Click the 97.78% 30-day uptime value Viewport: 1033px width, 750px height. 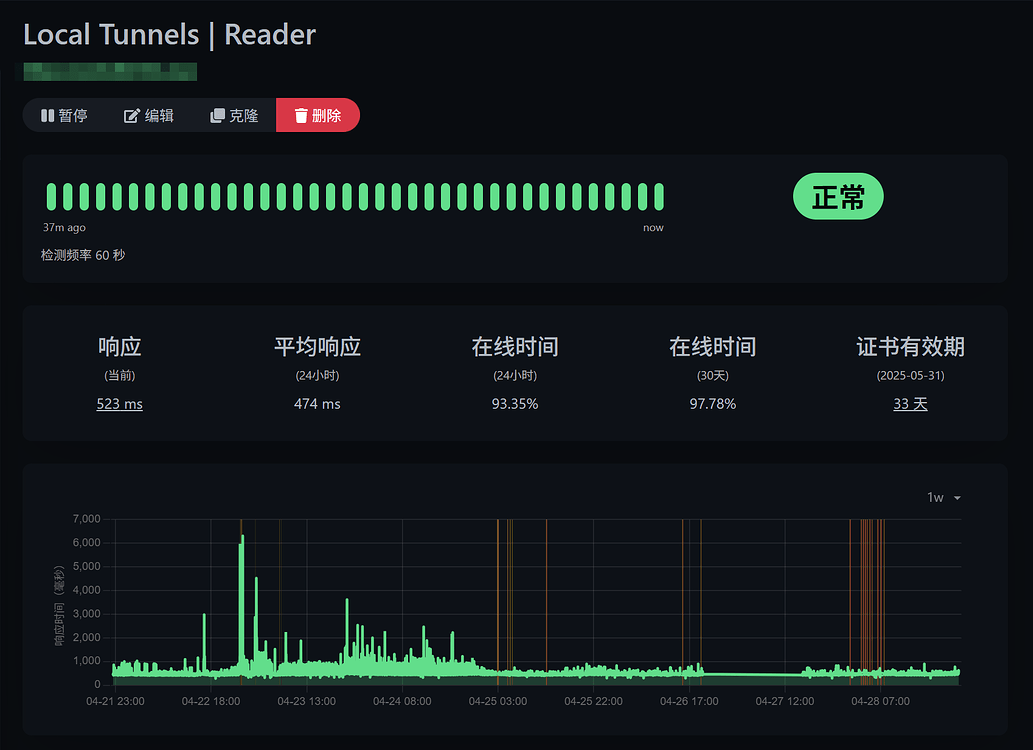point(713,404)
